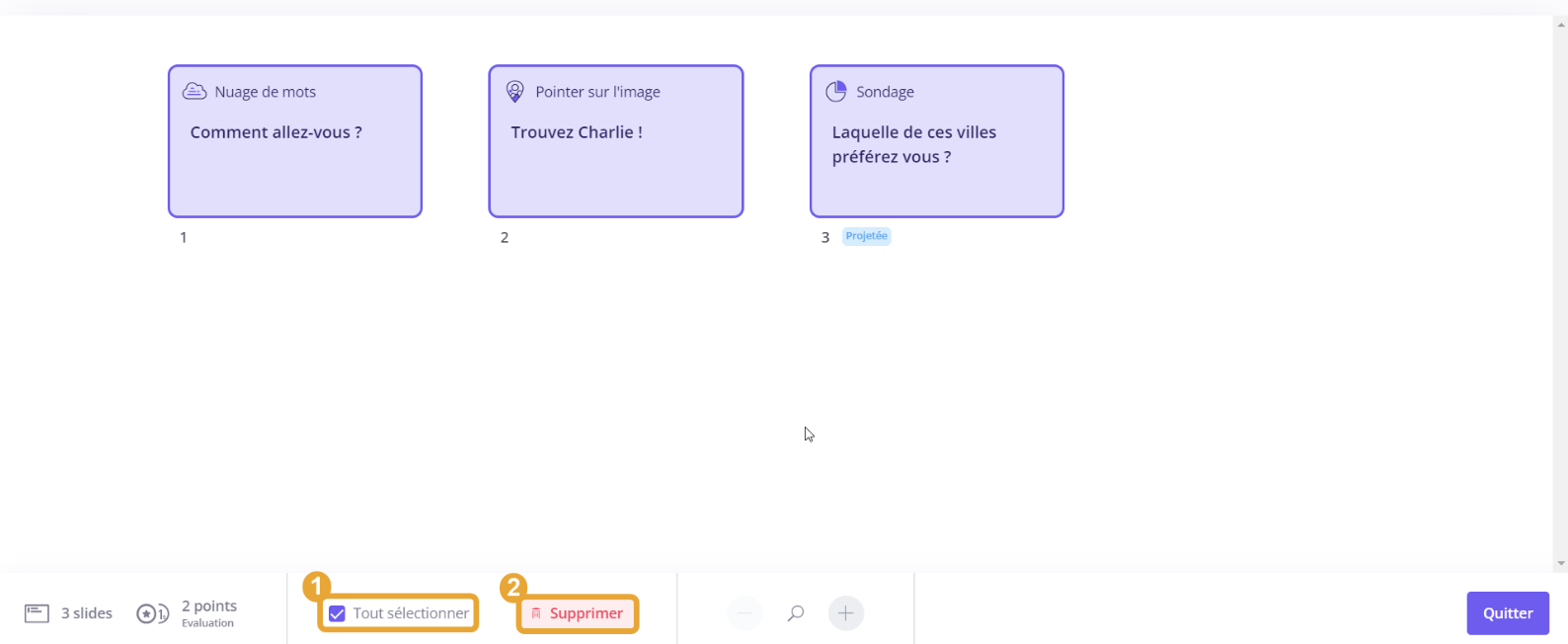
Task: Click the scrollbar up arrow
Action: pyautogui.click(x=1561, y=25)
